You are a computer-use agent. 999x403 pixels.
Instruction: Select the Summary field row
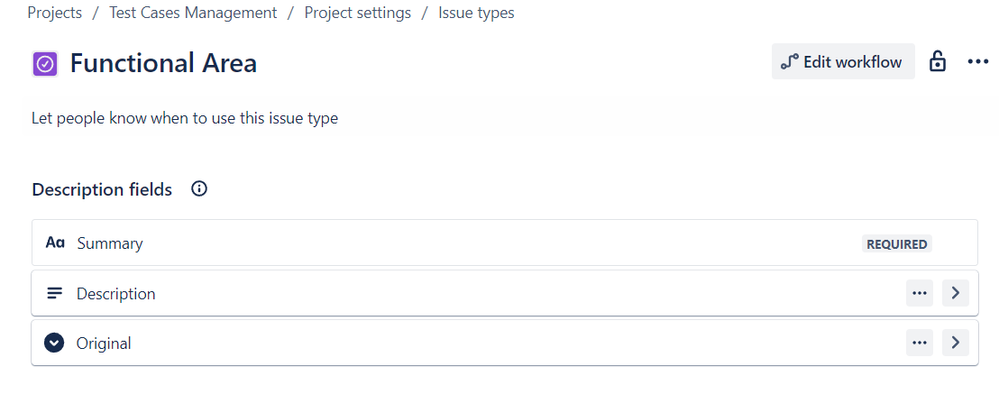click(505, 243)
